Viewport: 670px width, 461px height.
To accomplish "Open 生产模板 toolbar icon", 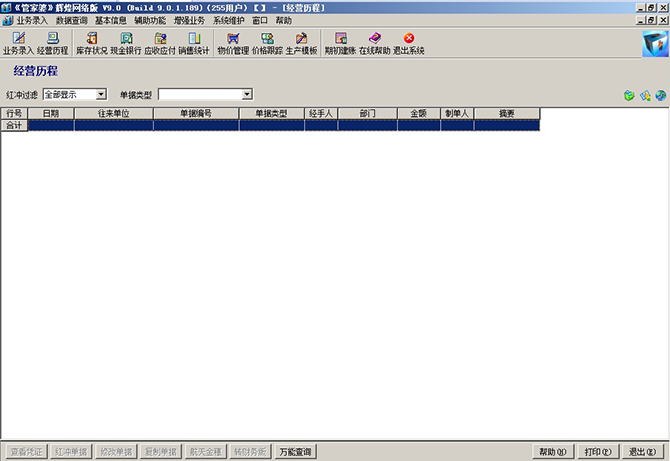I will (301, 43).
